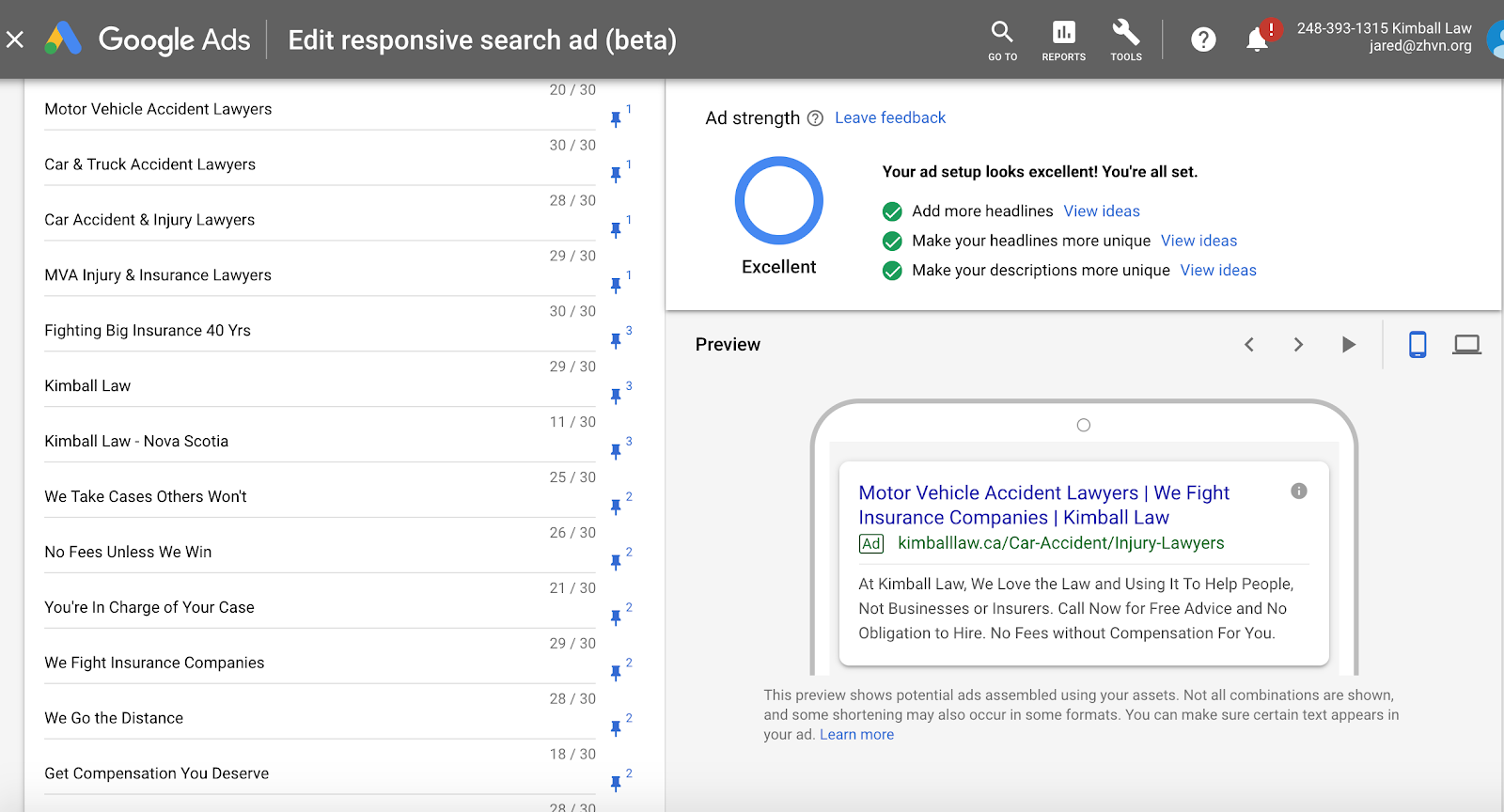Edit the MVA Injury & Insurance Lawyers headline
Viewport: 1504px width, 812px height.
[x=320, y=275]
